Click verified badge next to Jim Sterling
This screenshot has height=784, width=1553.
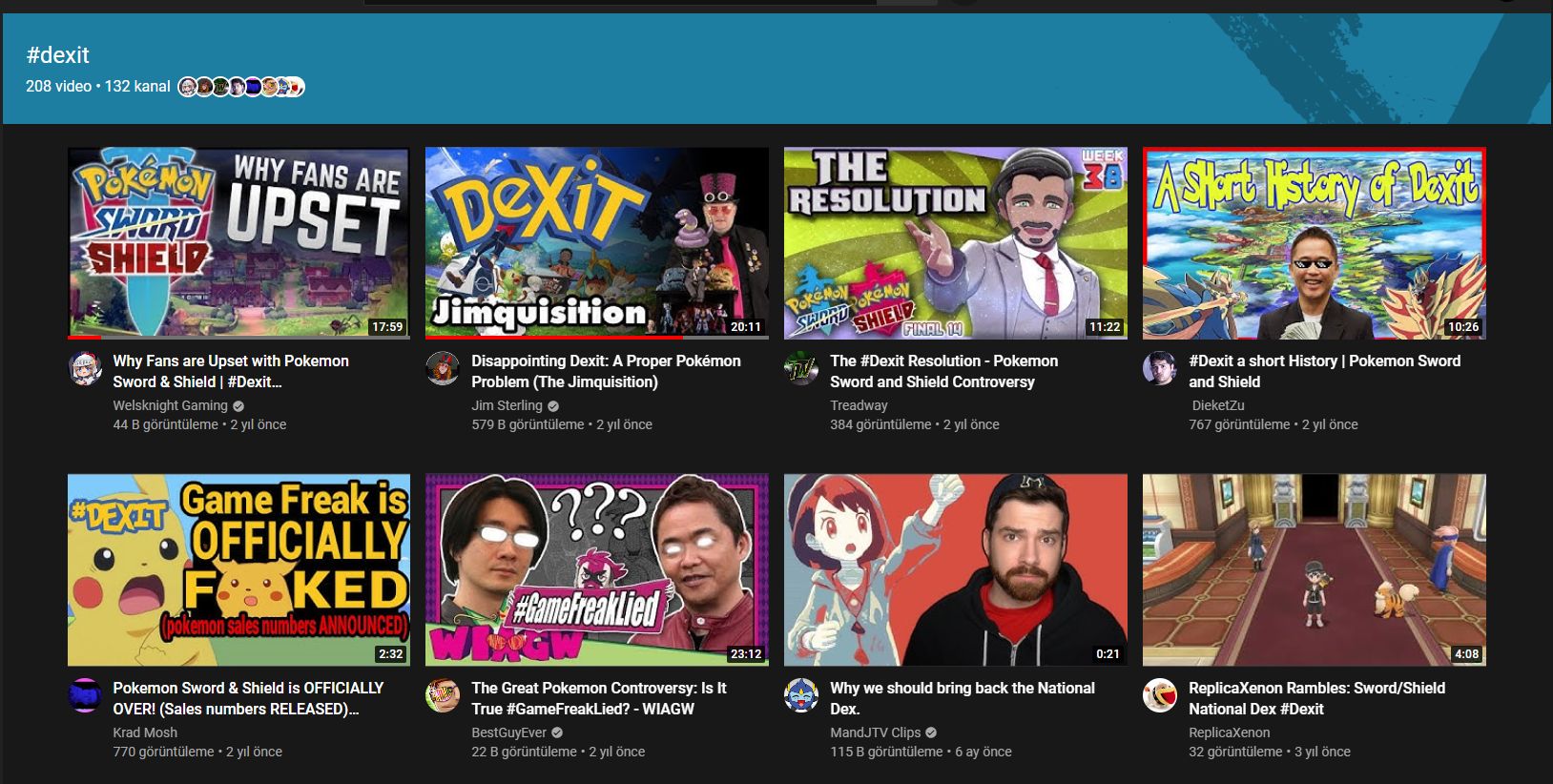click(x=553, y=405)
